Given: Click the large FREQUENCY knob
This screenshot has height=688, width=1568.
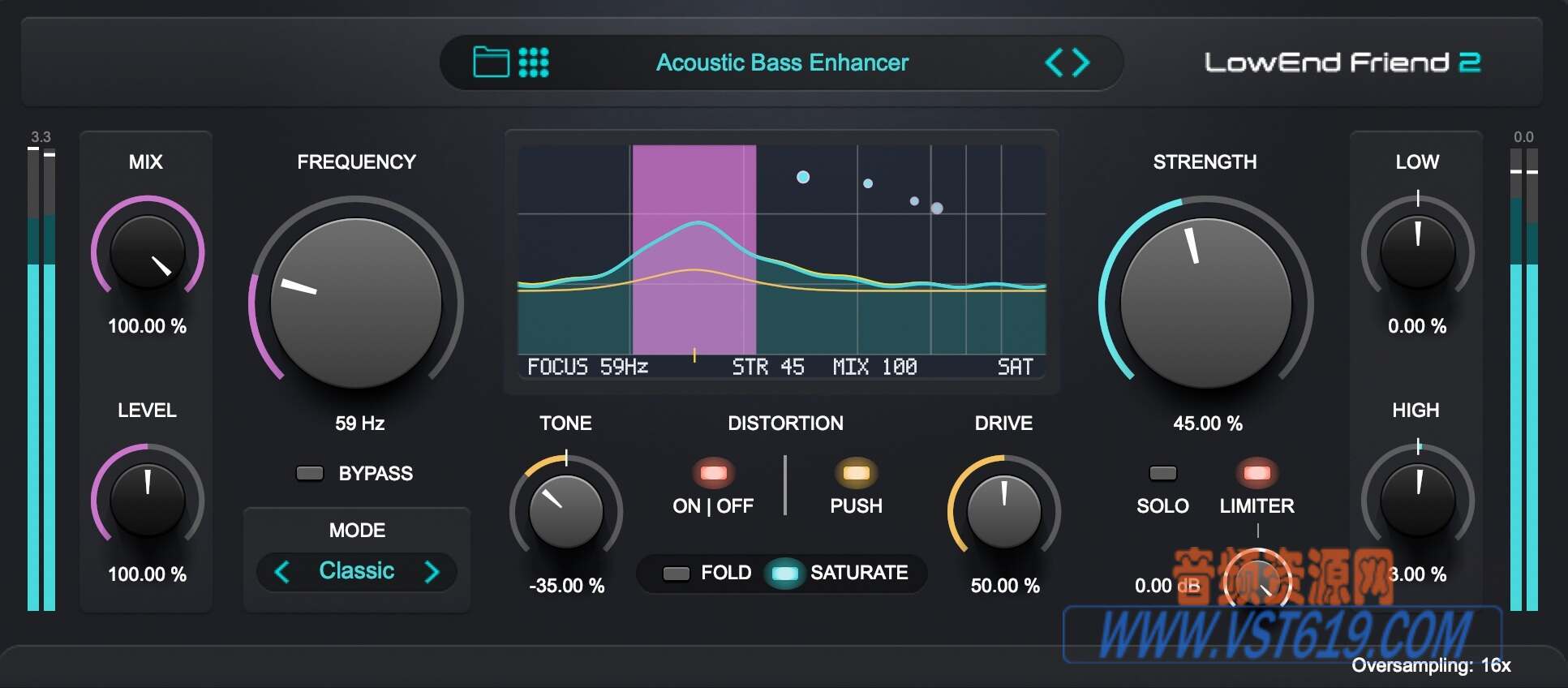Looking at the screenshot, I should coord(355,303).
